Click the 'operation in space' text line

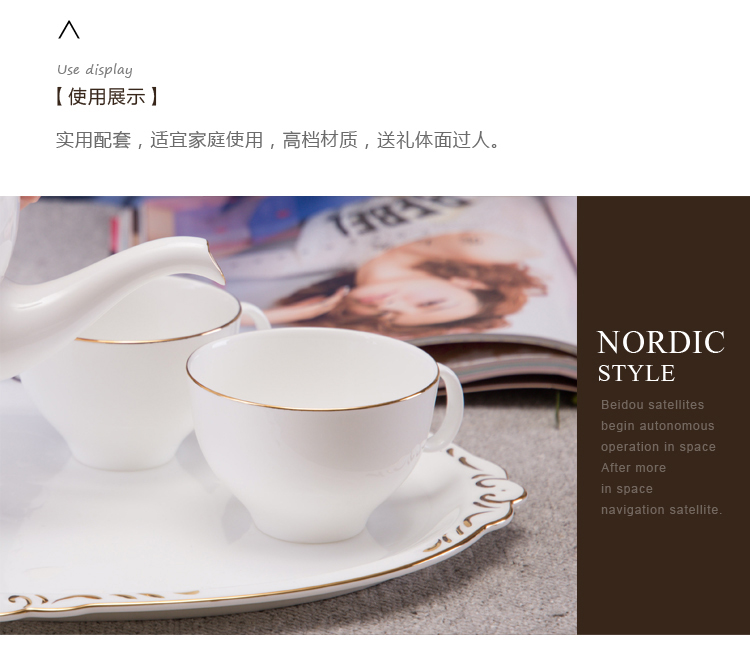658,447
